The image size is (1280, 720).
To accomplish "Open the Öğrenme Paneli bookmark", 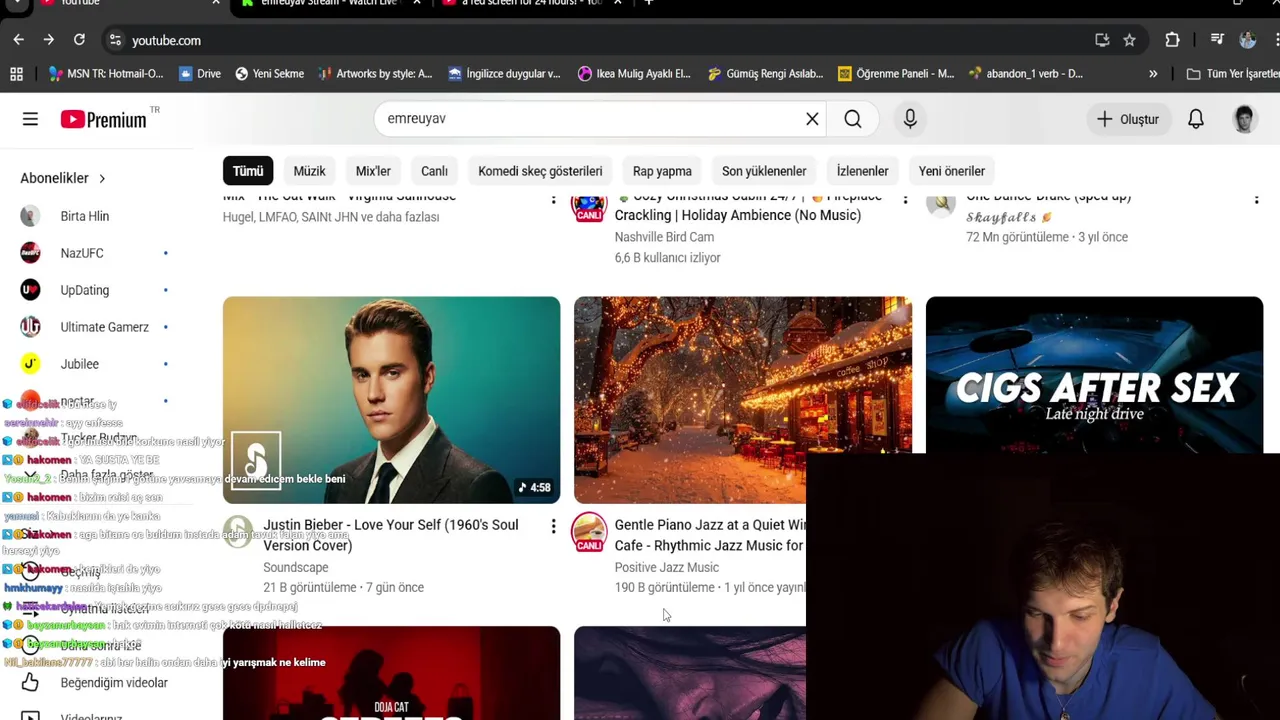I will 896,73.
